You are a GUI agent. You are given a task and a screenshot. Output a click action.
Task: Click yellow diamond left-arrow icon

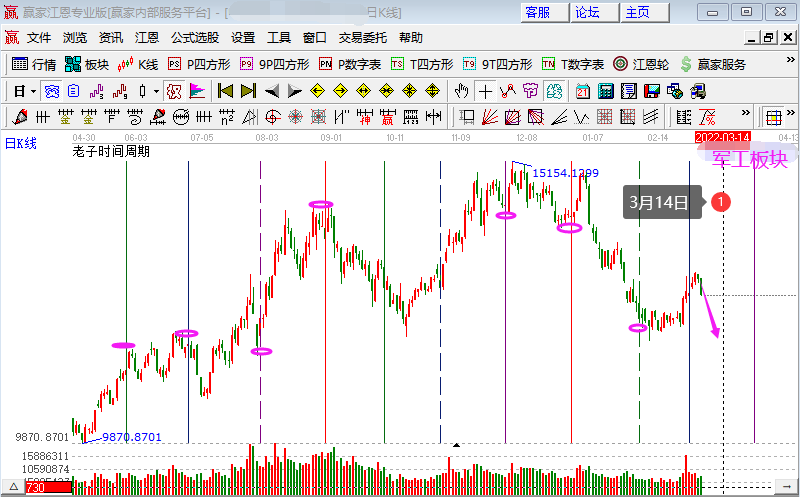317,91
